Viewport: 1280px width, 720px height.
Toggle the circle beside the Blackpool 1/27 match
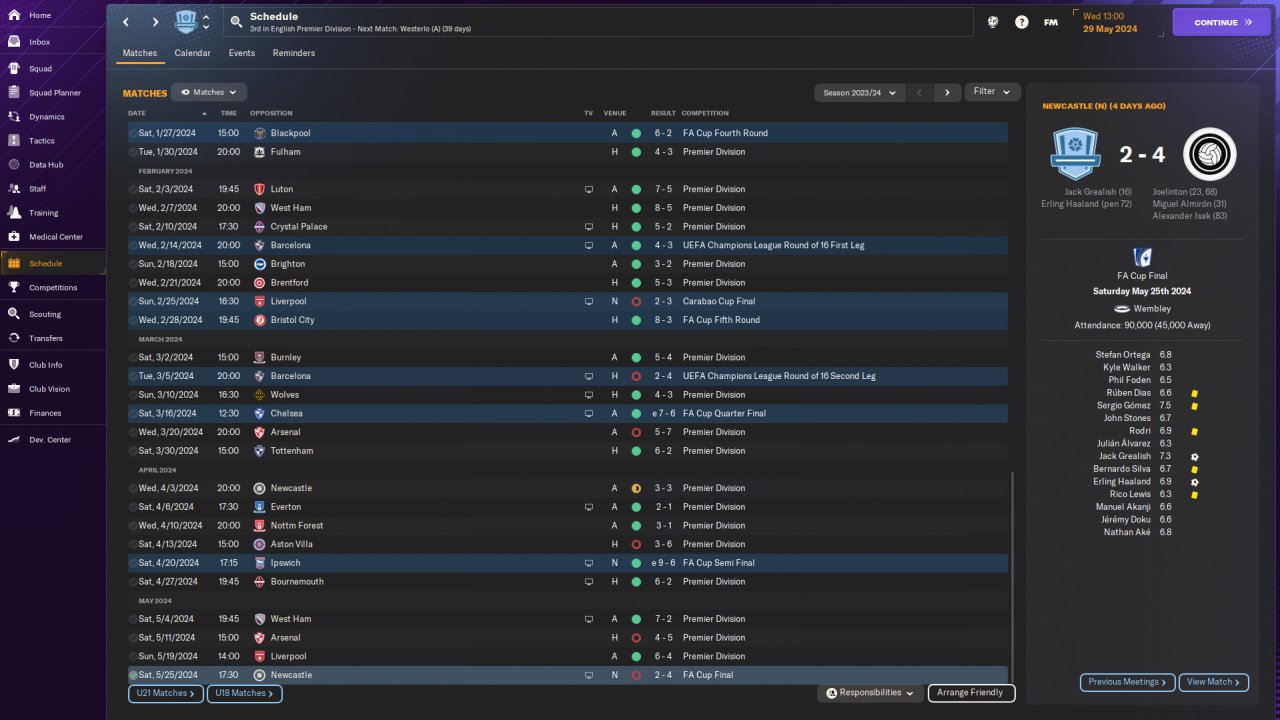tap(134, 133)
